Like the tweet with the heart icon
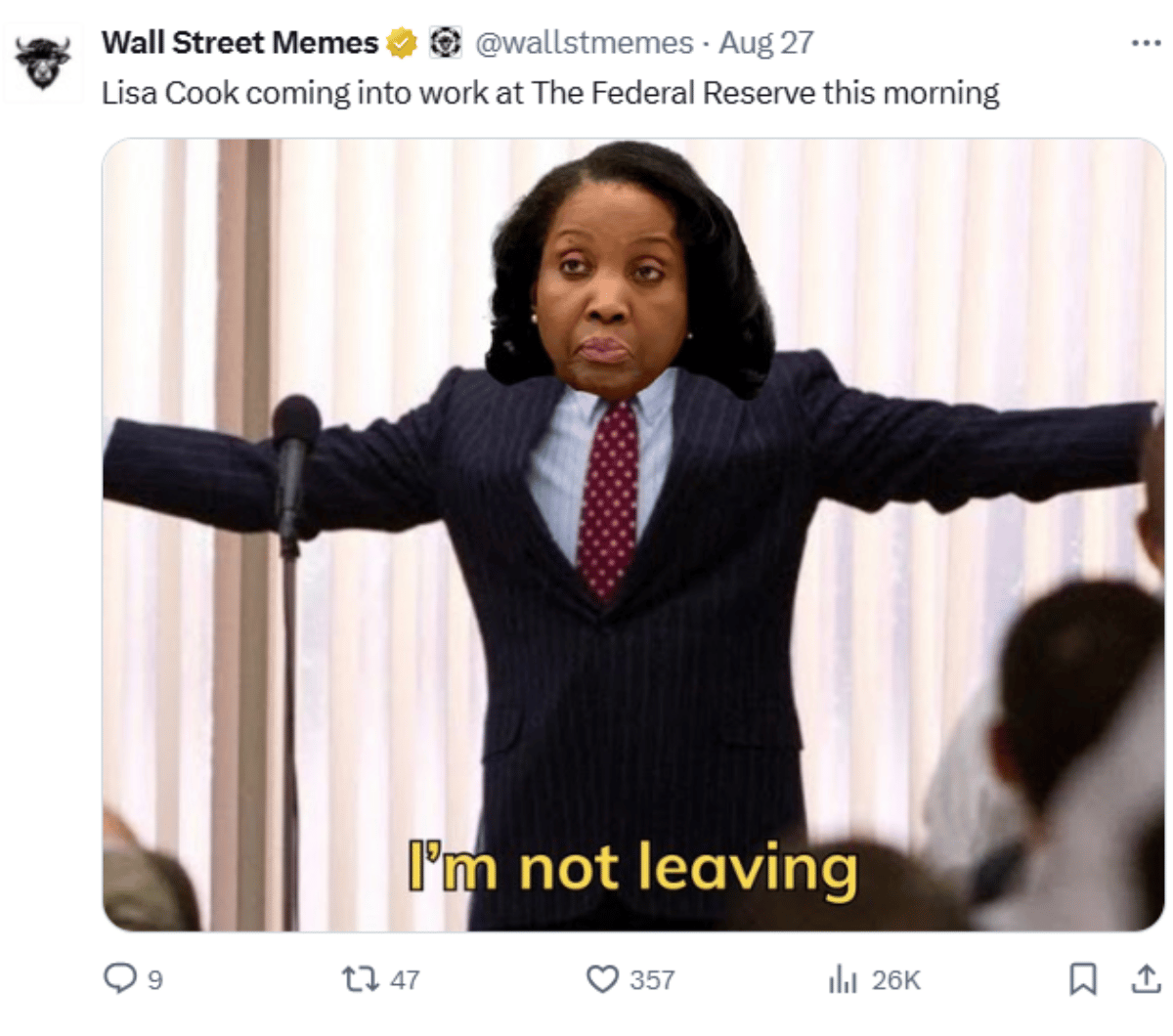Viewport: 1173px width, 1036px height. click(x=602, y=978)
